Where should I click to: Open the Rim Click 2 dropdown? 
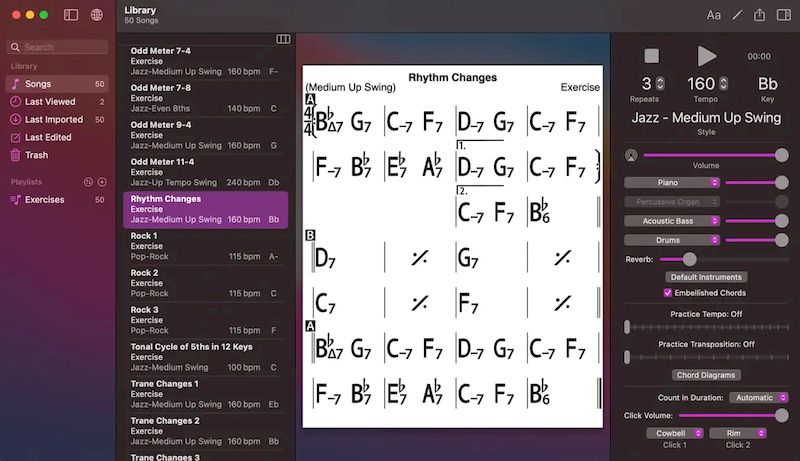pyautogui.click(x=738, y=433)
